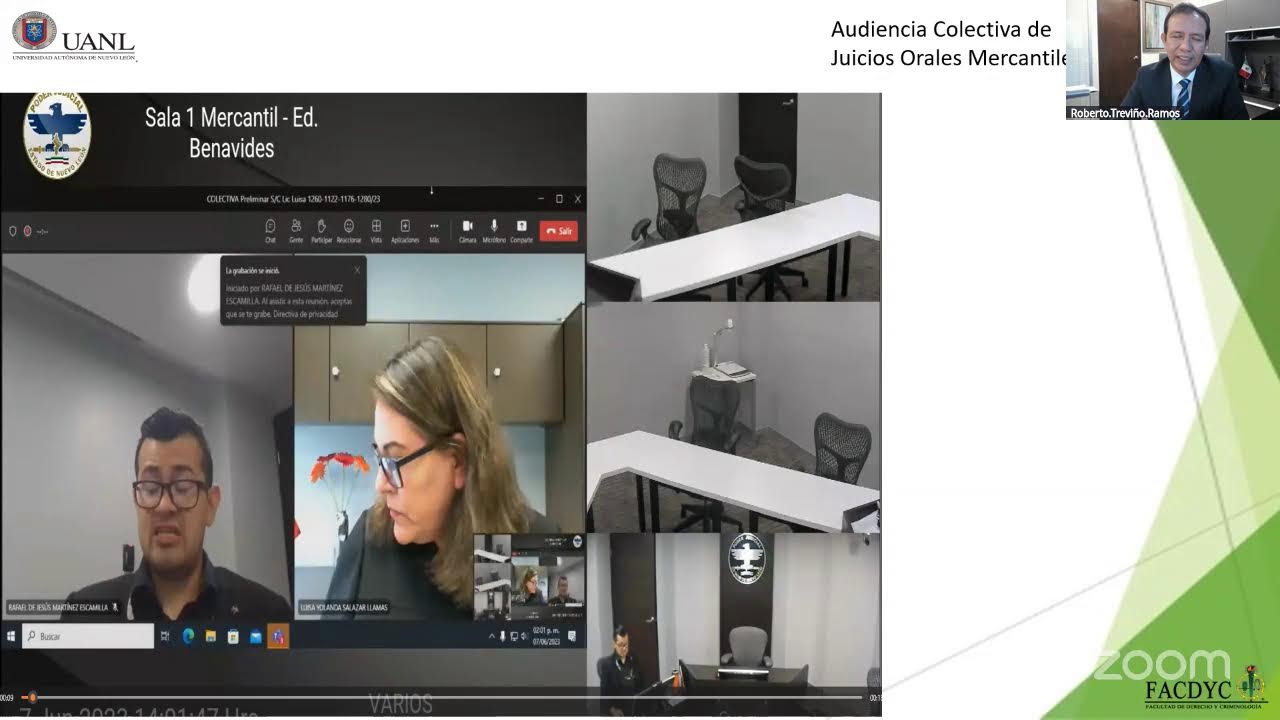
Task: Open the taskbar clock and date
Action: (544, 636)
